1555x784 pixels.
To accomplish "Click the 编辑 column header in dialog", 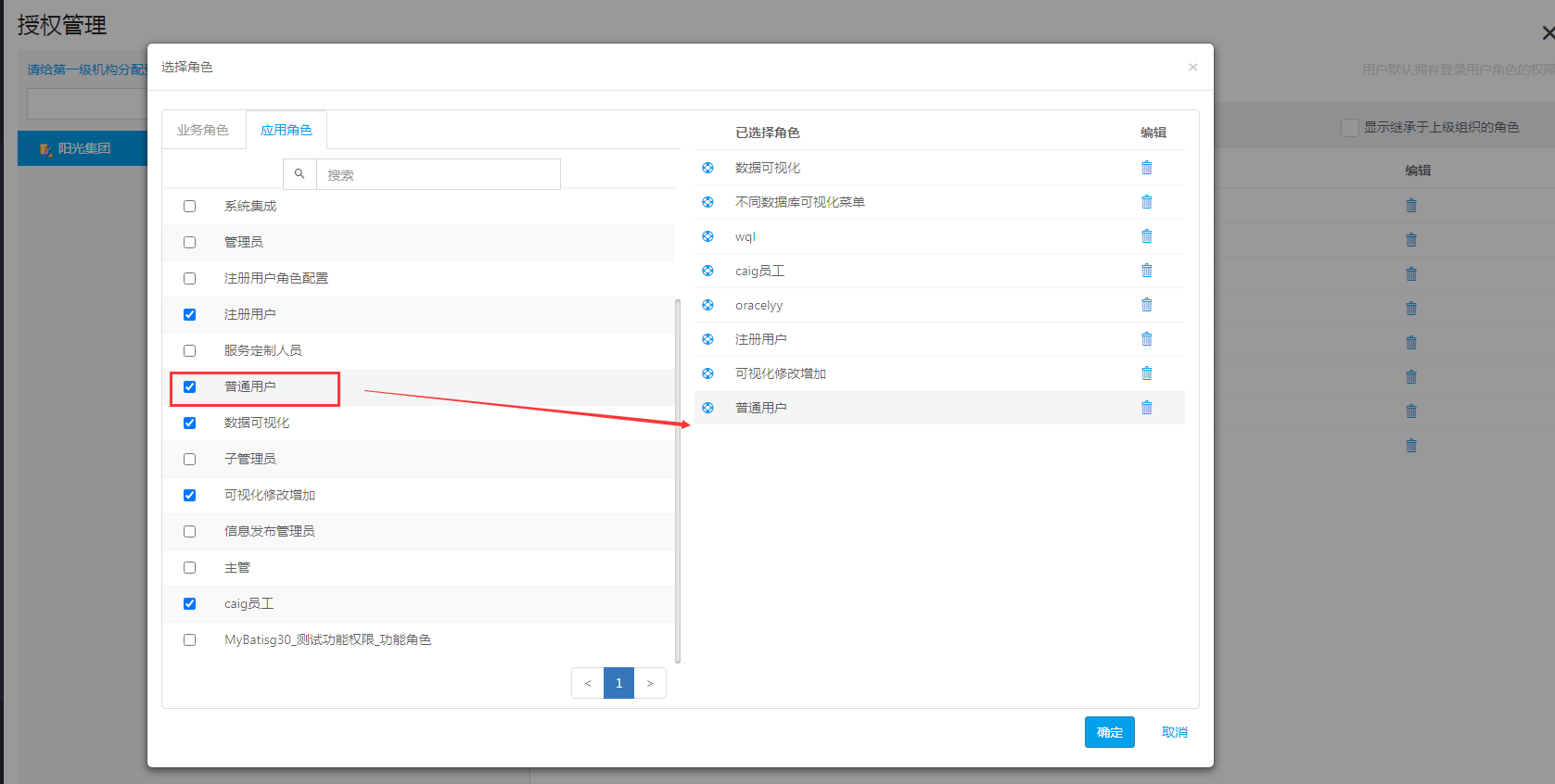I will [1154, 133].
